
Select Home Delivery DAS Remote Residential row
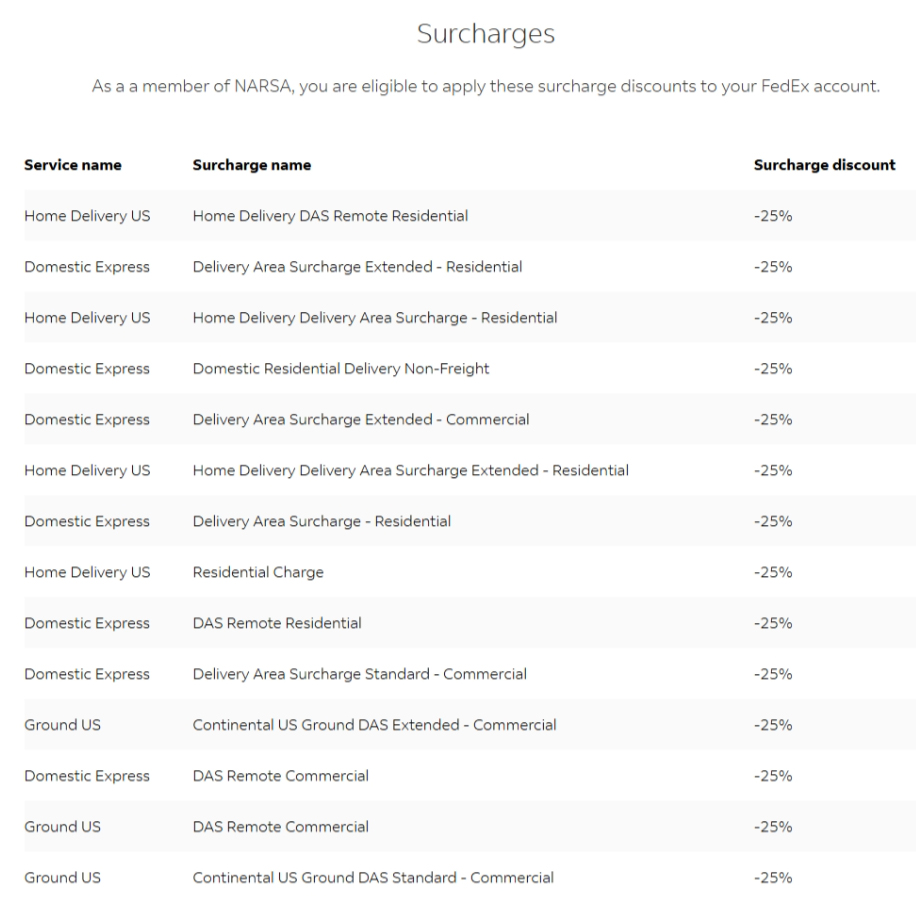(330, 216)
